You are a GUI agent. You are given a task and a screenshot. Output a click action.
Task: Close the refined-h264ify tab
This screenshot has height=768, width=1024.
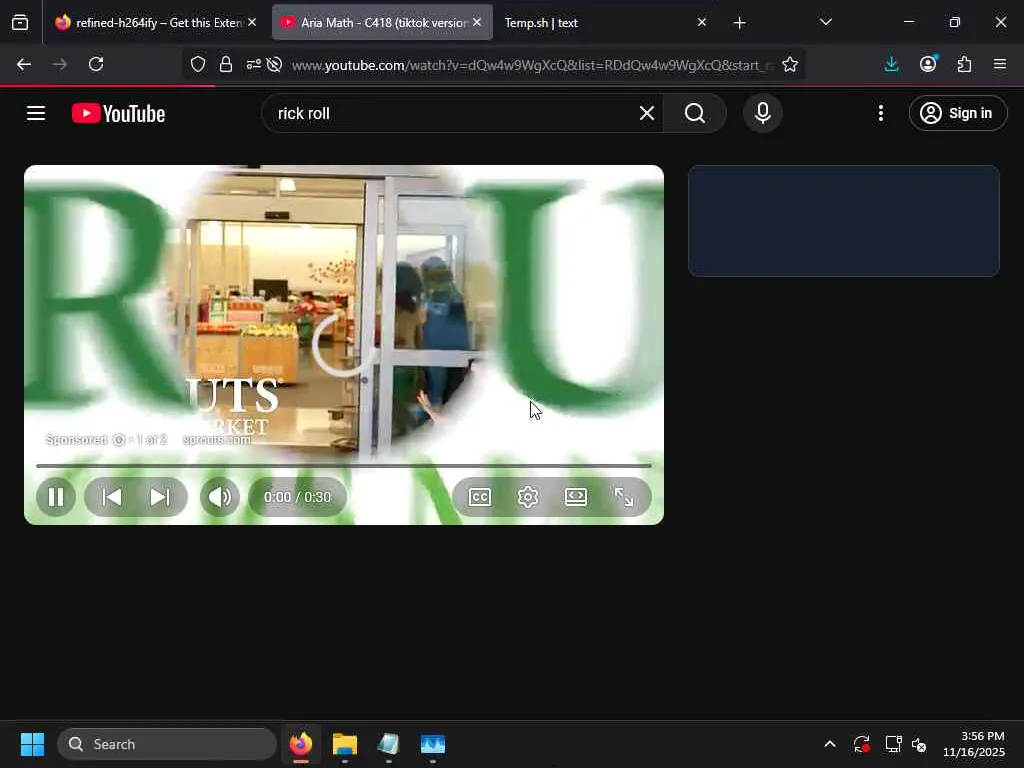tap(252, 22)
